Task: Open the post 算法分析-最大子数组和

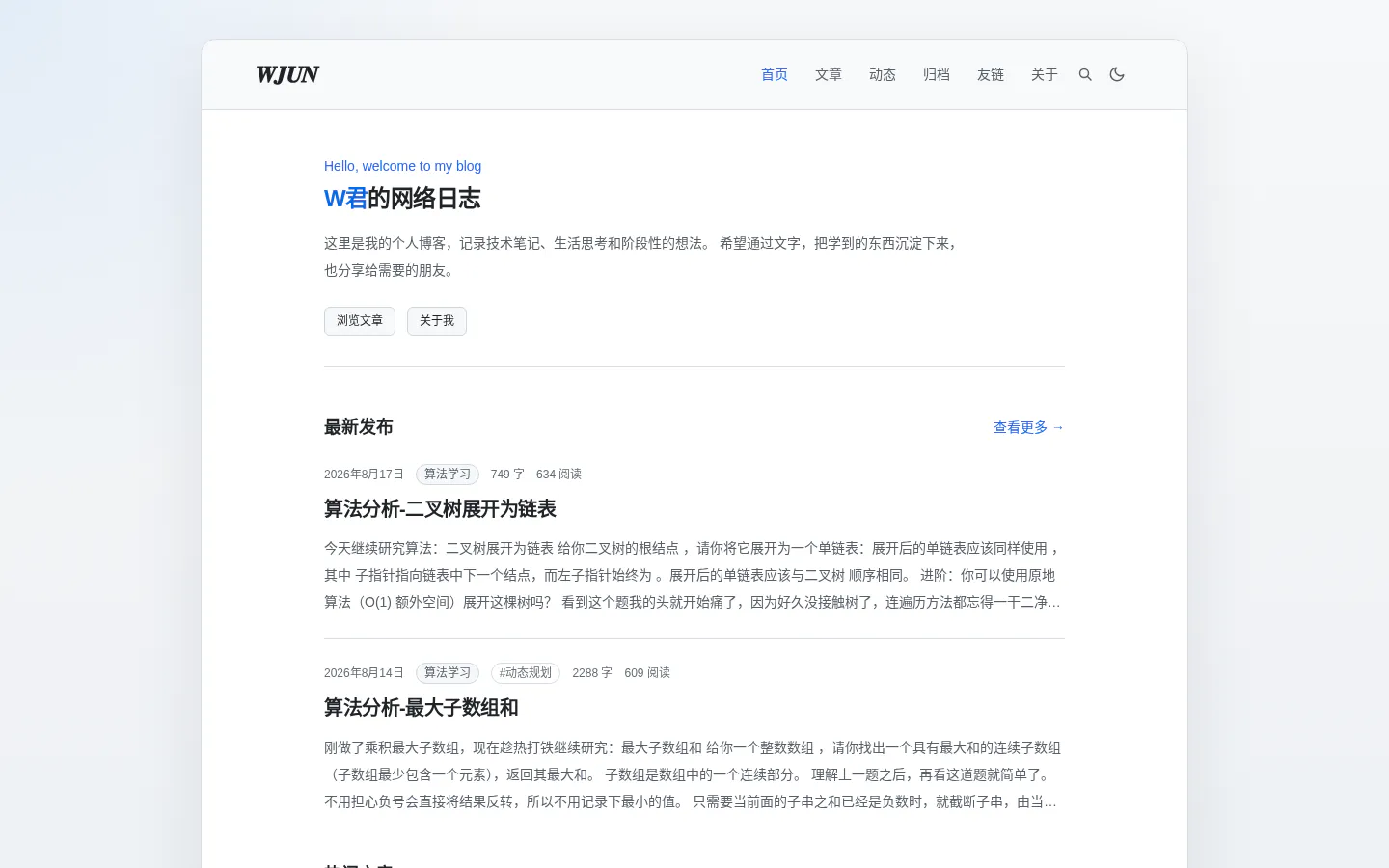Action: click(x=422, y=707)
